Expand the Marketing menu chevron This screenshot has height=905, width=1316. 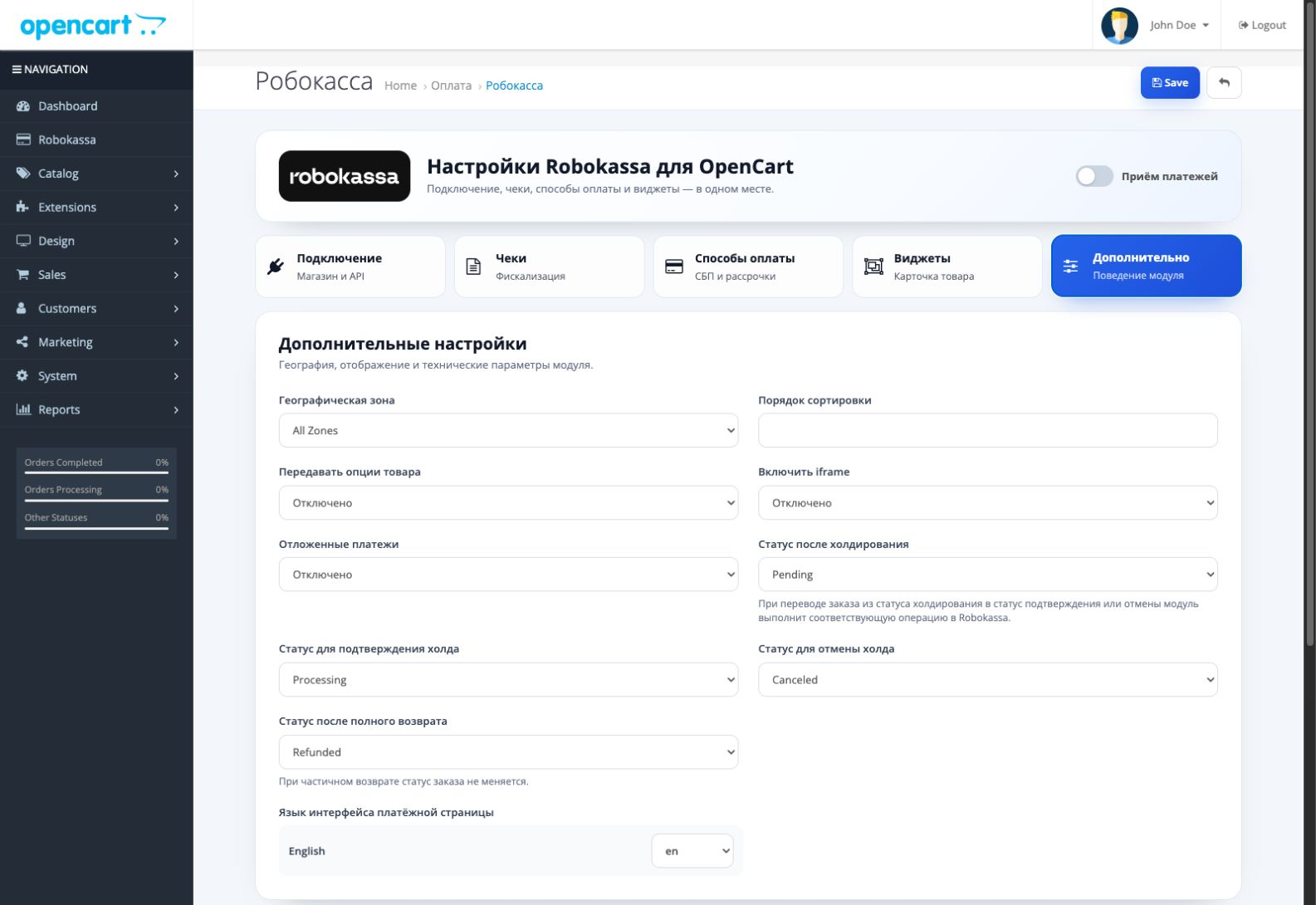[176, 342]
